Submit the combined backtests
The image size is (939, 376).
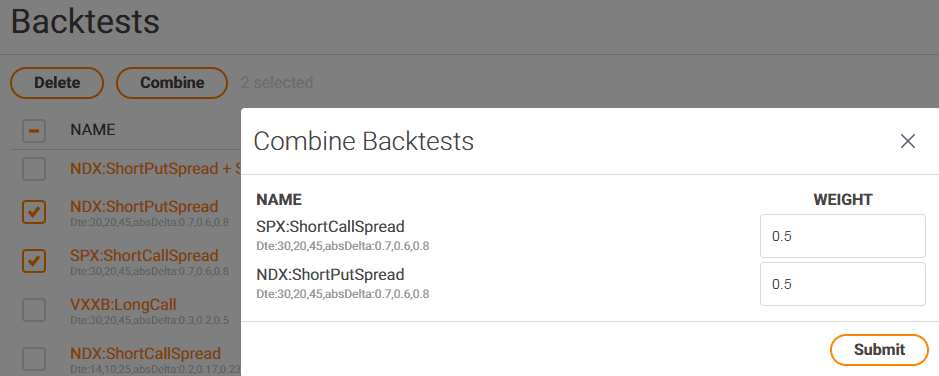click(x=879, y=350)
